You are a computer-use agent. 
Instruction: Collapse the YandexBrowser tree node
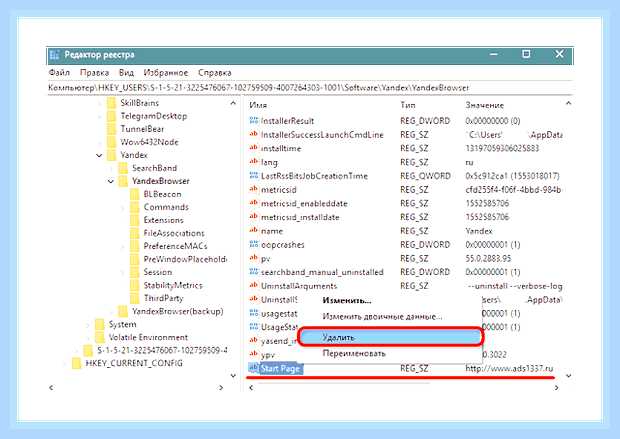111,181
